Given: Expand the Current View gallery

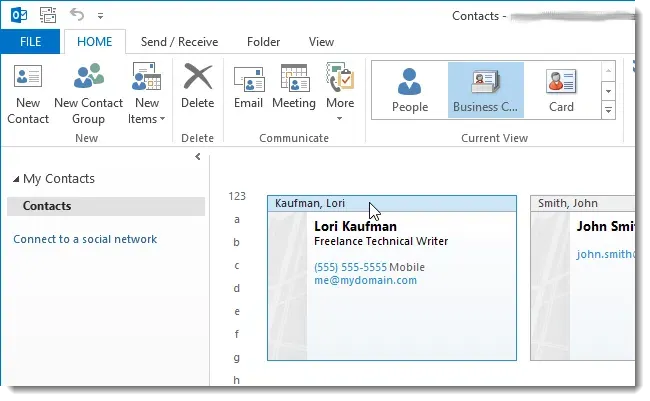Looking at the screenshot, I should click(x=608, y=109).
